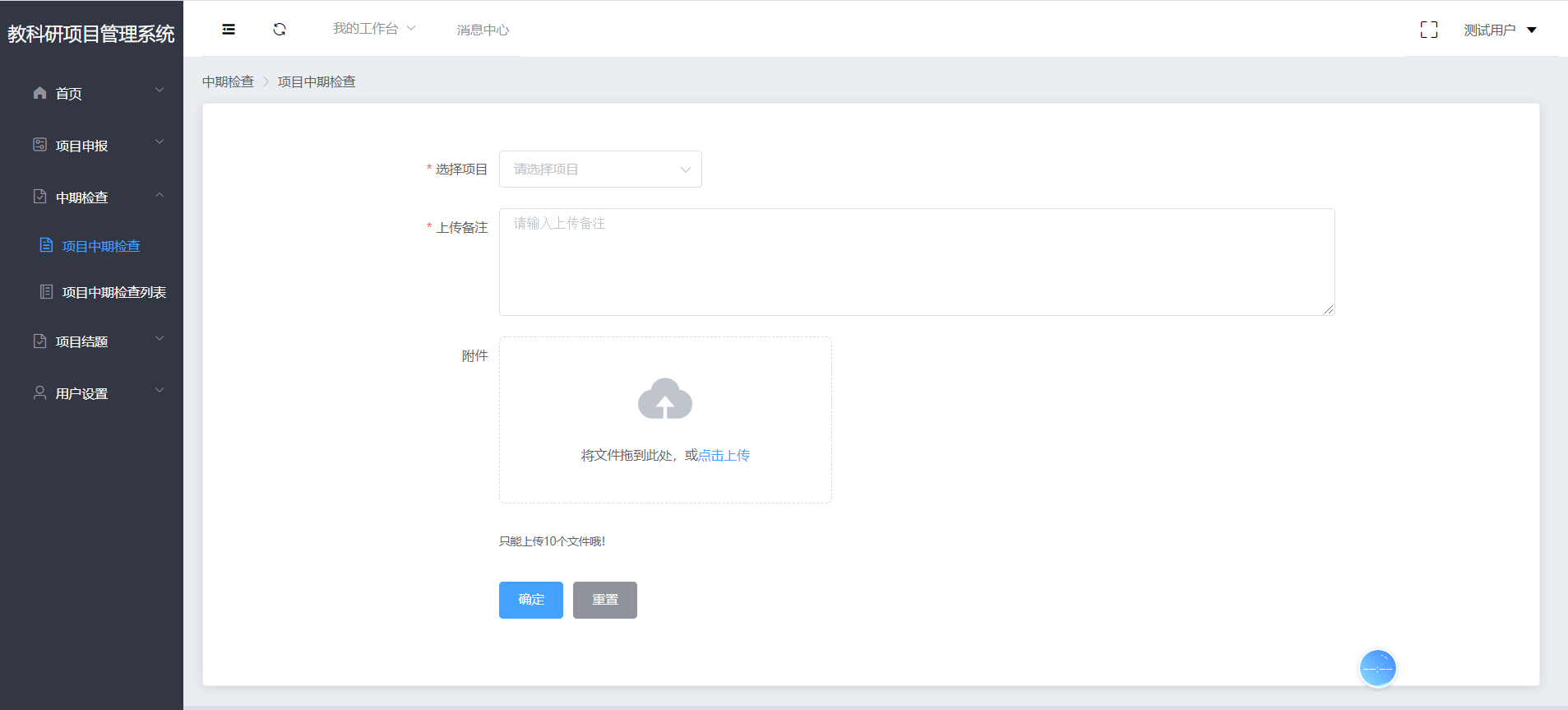Click the blue 确定 button
Viewport: 1568px width, 710px height.
click(x=531, y=600)
